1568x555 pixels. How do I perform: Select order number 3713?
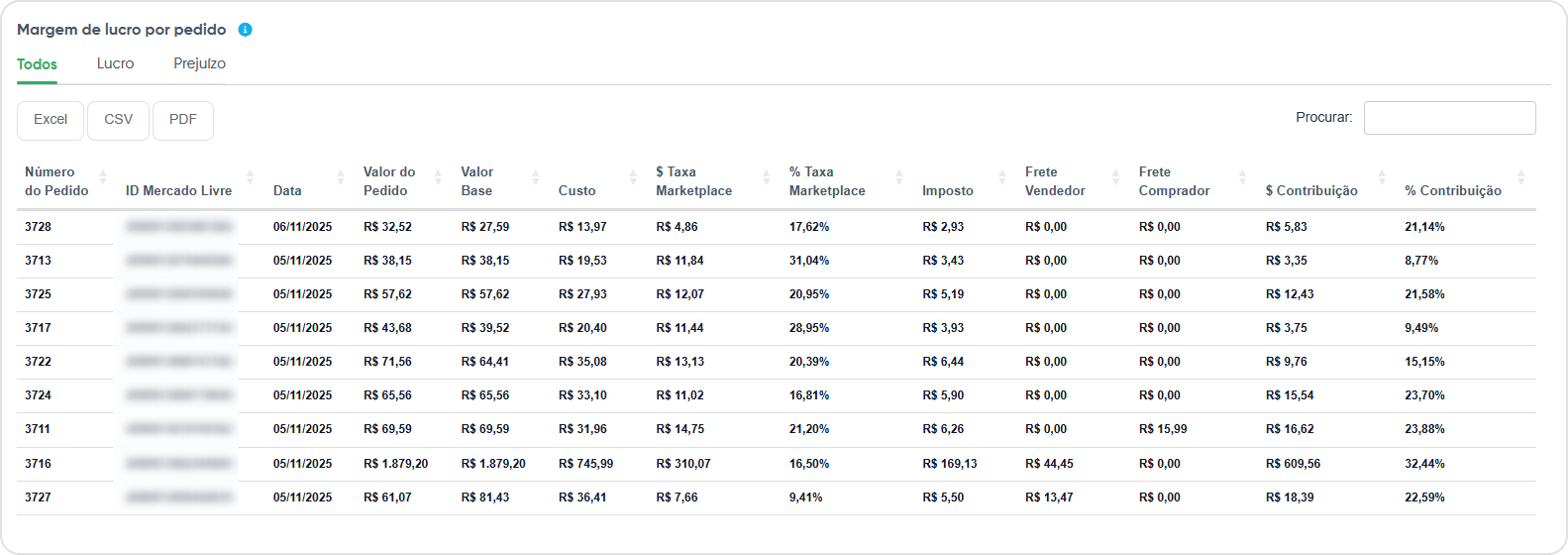[x=38, y=261]
